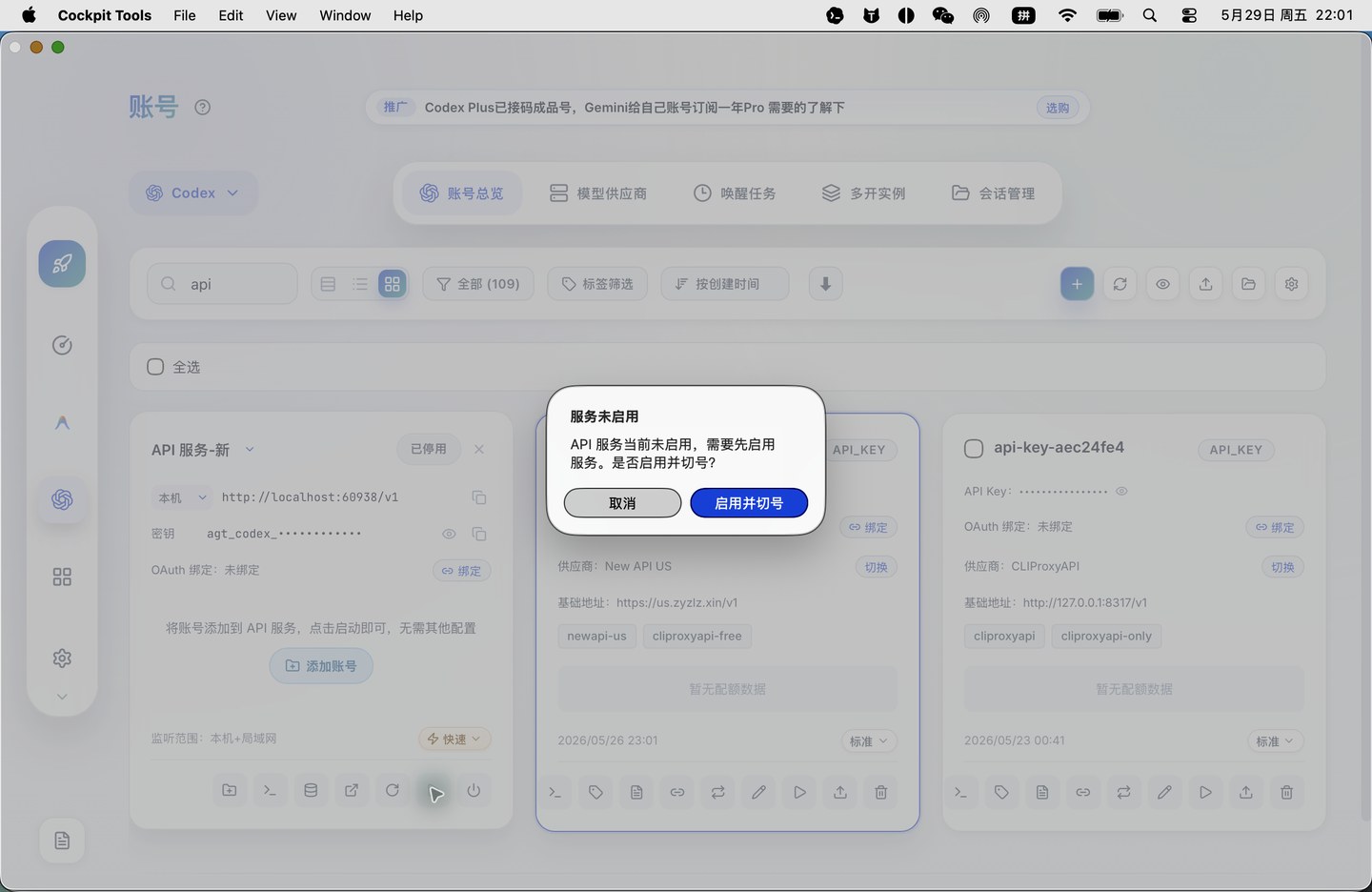Click 添加账号 in the API 服务-新 card
Viewport: 1372px width, 892px height.
(x=321, y=666)
